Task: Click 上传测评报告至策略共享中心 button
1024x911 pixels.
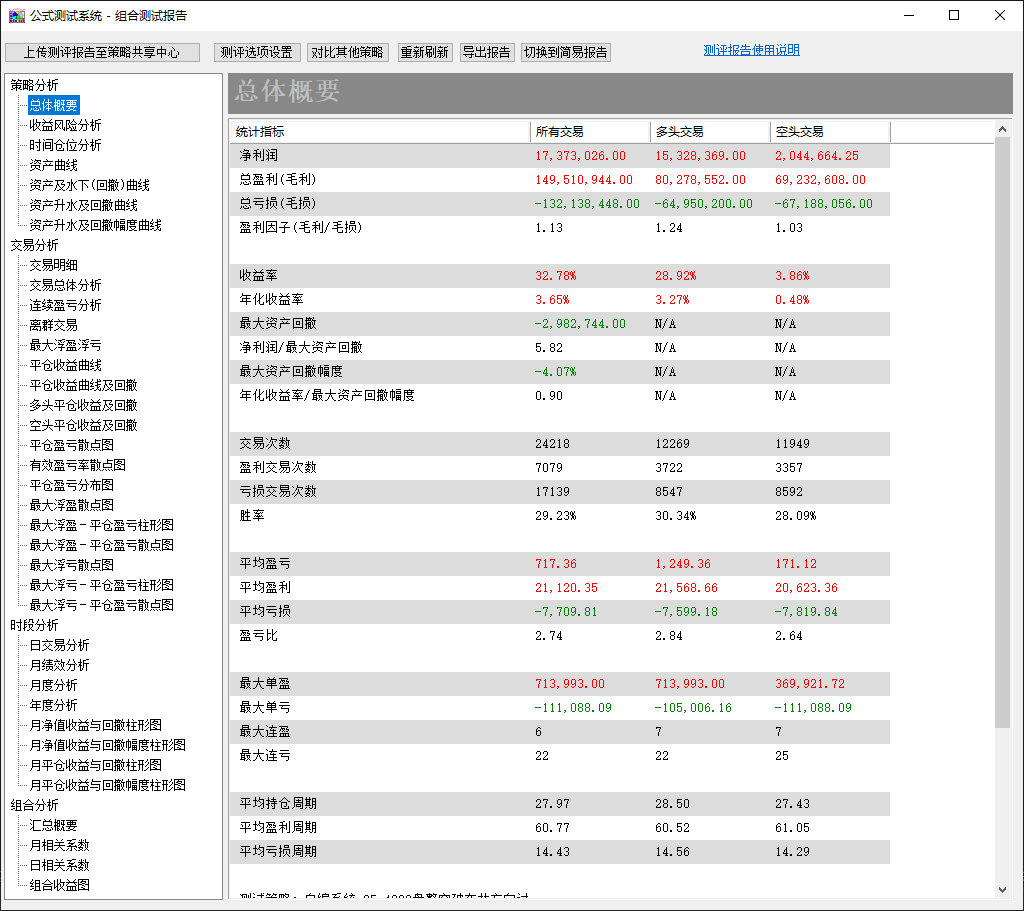Action: point(102,52)
